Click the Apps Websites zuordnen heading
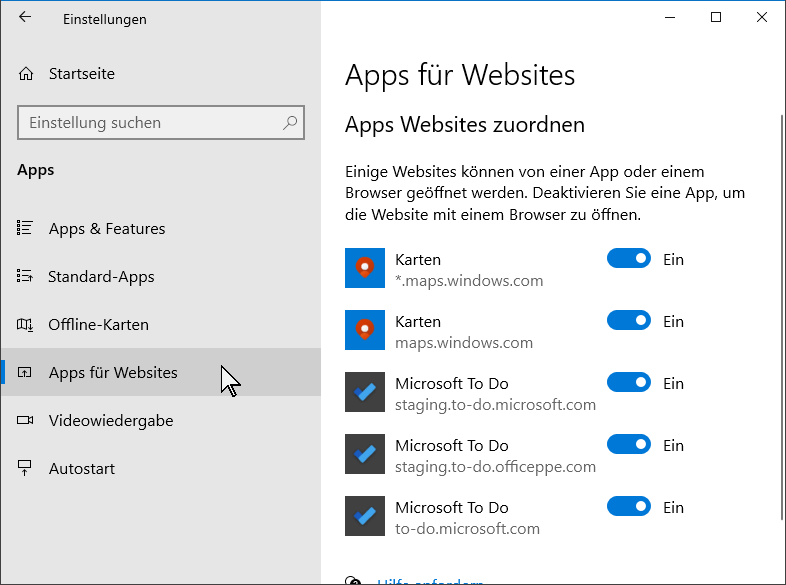Viewport: 786px width, 585px height. 465,124
